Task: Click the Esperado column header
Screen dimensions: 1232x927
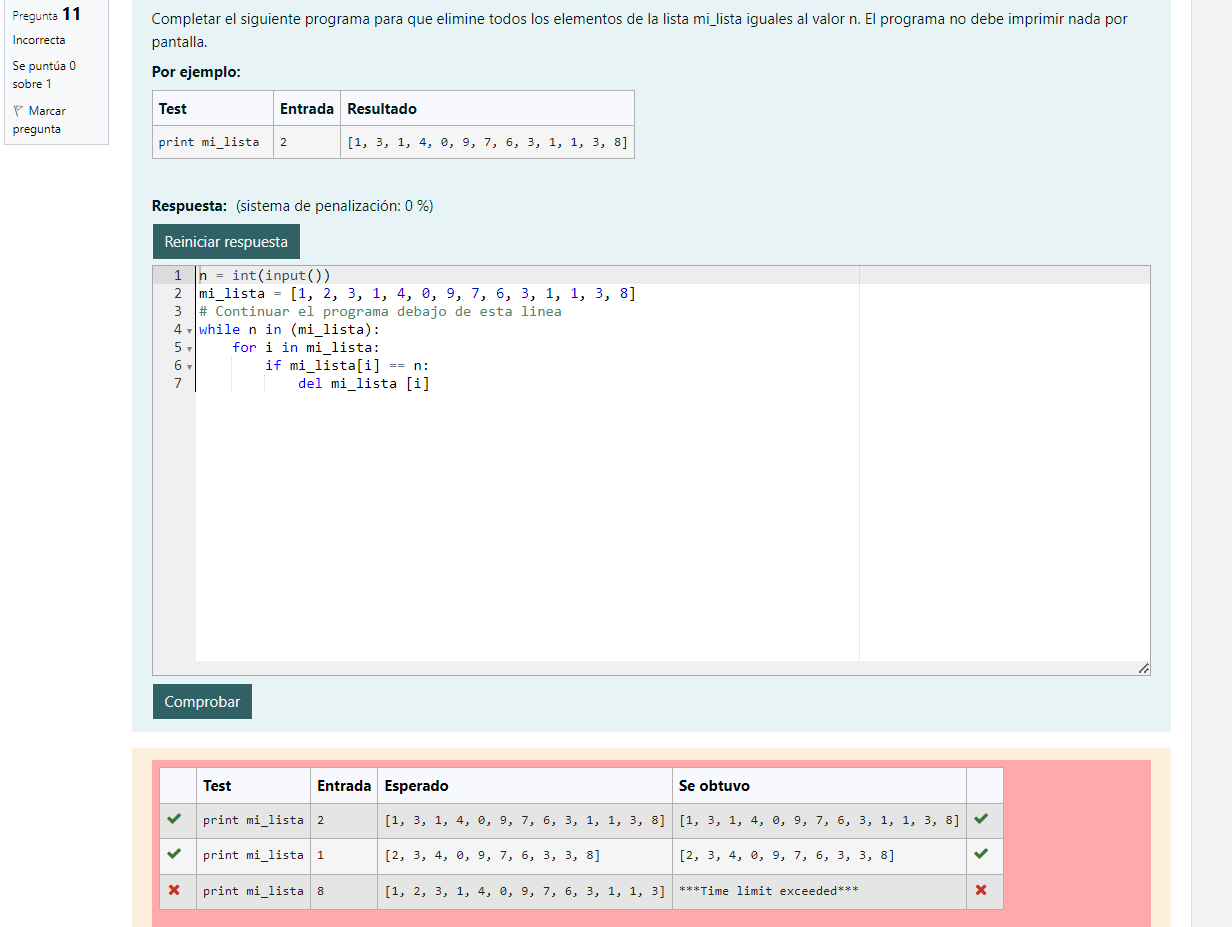Action: [x=417, y=786]
